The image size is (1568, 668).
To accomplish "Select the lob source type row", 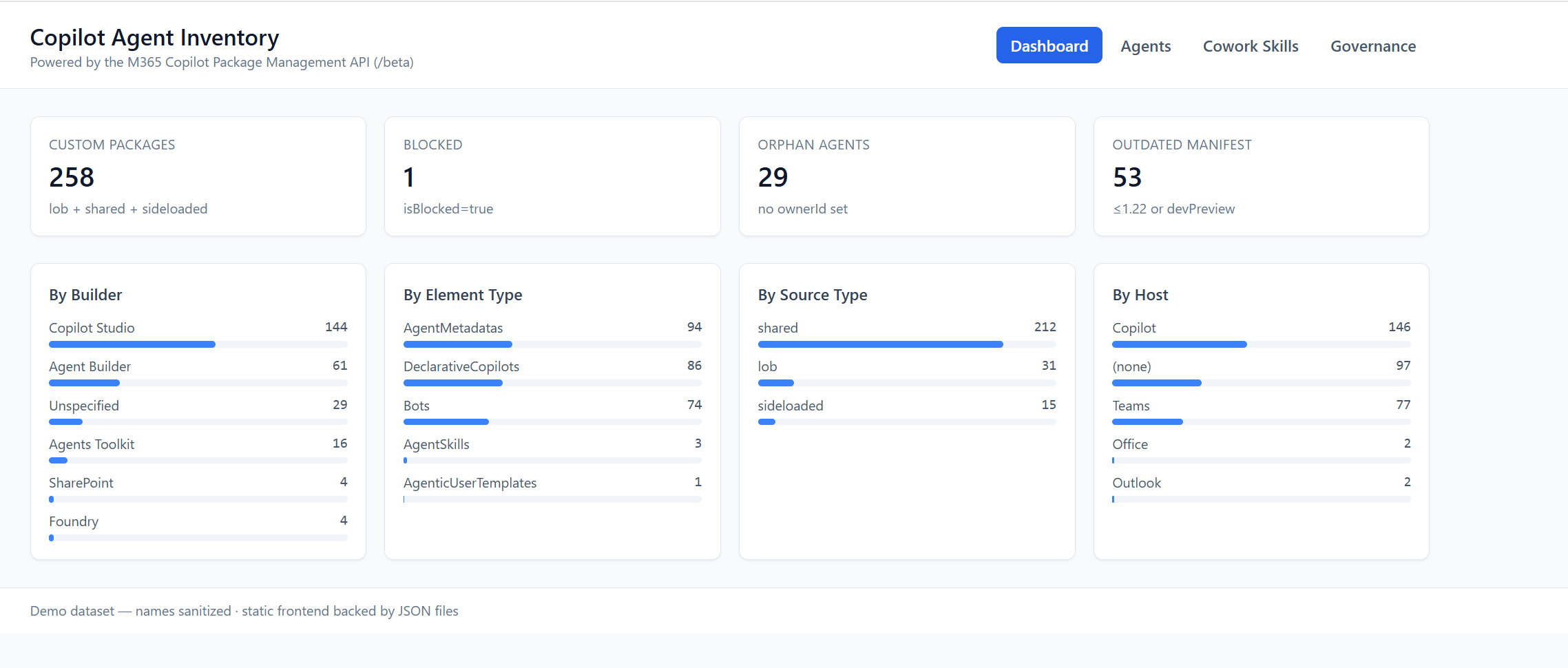I will pyautogui.click(x=907, y=373).
